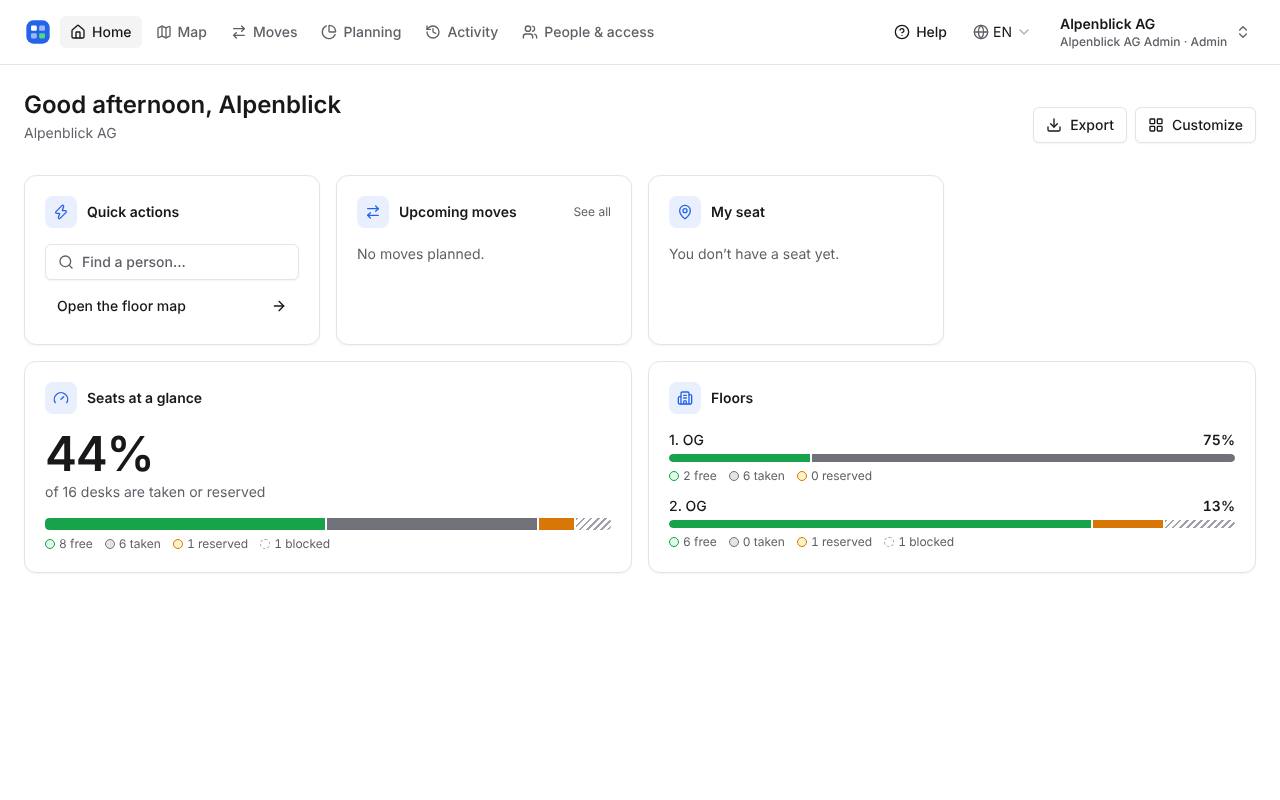The height and width of the screenshot is (800, 1280).
Task: Click the Export button
Action: 1080,125
